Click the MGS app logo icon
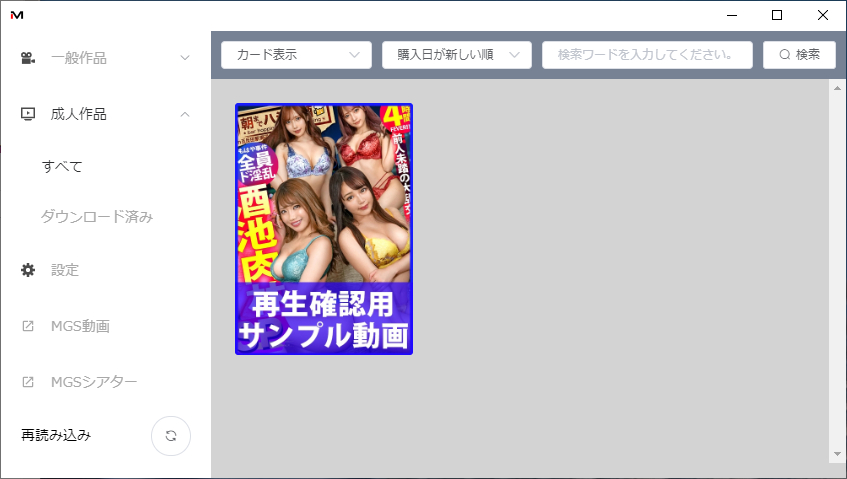The height and width of the screenshot is (479, 847). click(x=17, y=15)
